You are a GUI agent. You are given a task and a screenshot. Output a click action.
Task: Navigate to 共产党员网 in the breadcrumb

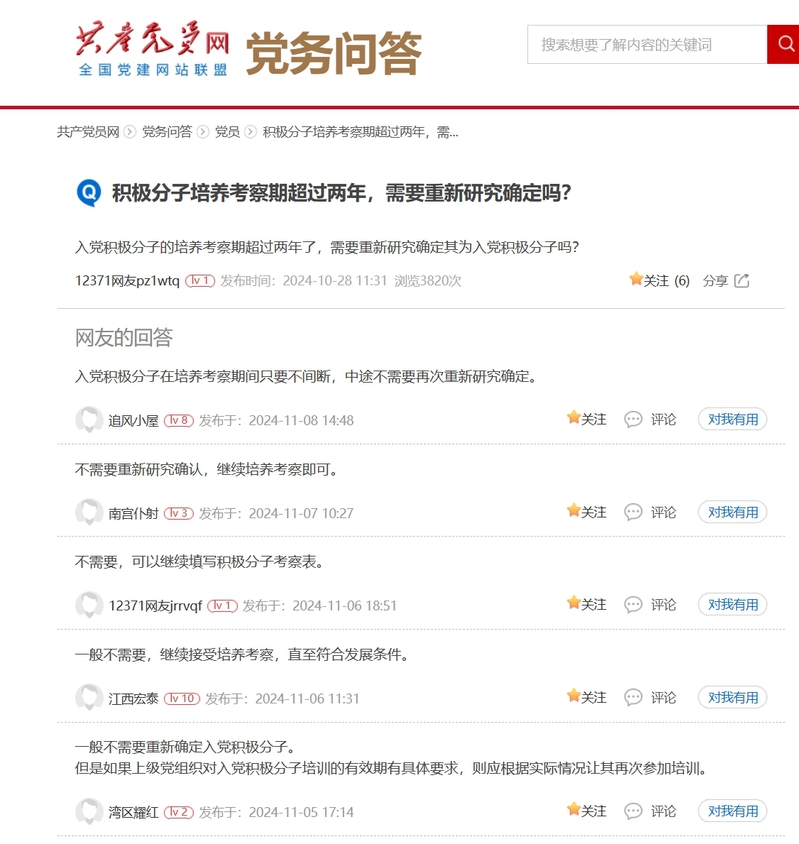[x=88, y=132]
